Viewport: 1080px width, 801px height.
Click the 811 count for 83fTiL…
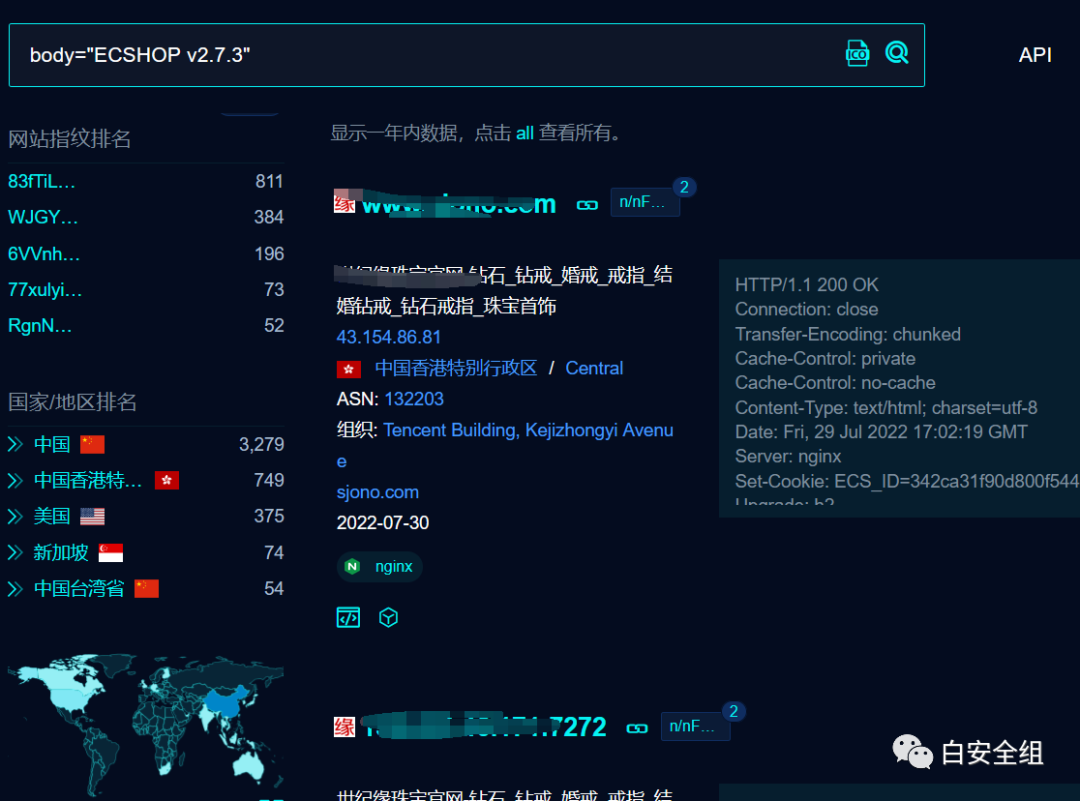pyautogui.click(x=269, y=181)
